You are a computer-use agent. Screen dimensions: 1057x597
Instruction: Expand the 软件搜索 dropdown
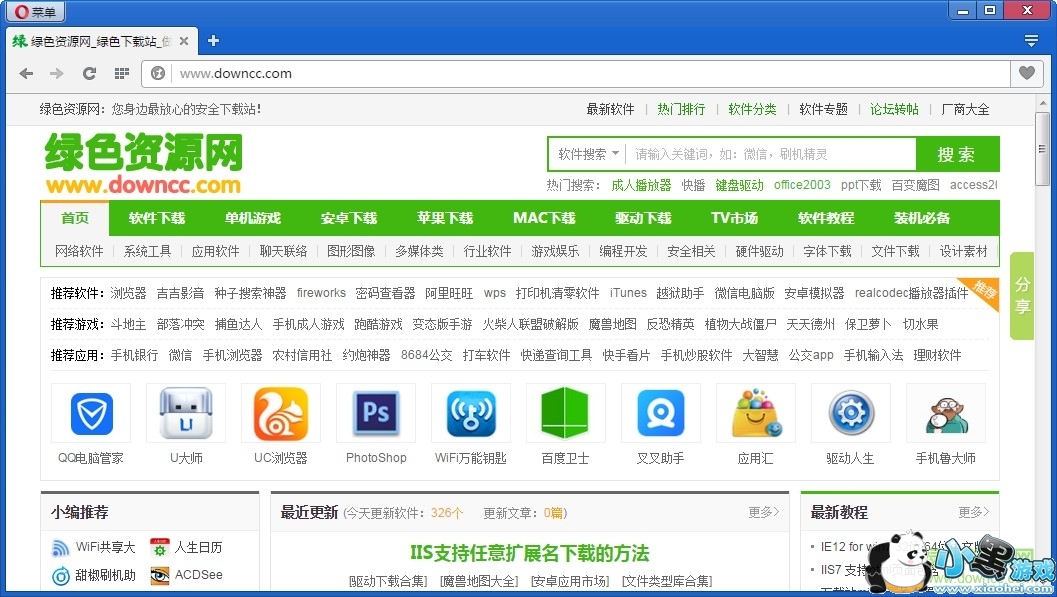click(588, 154)
